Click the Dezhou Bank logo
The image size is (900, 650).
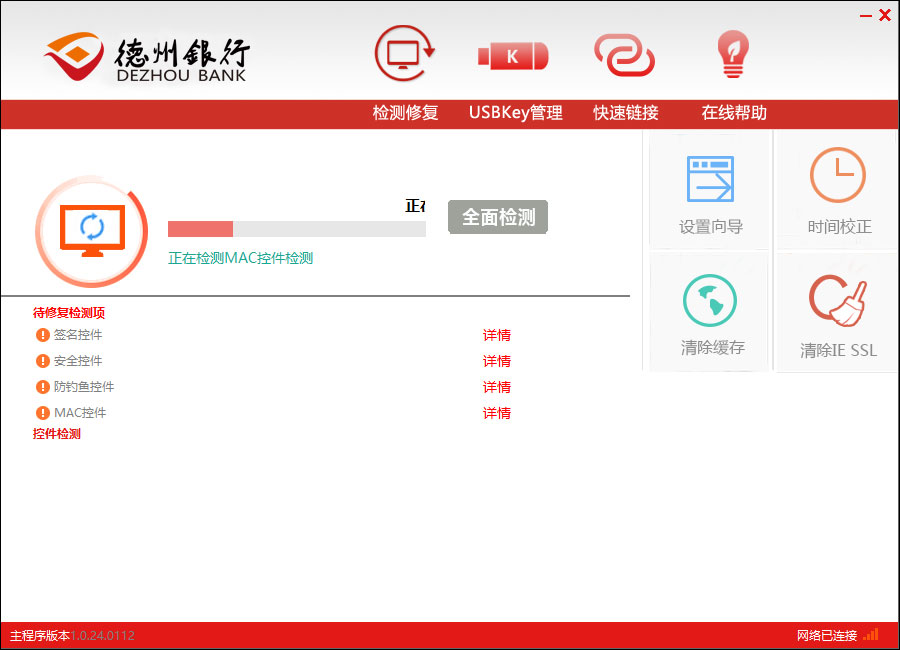point(145,55)
